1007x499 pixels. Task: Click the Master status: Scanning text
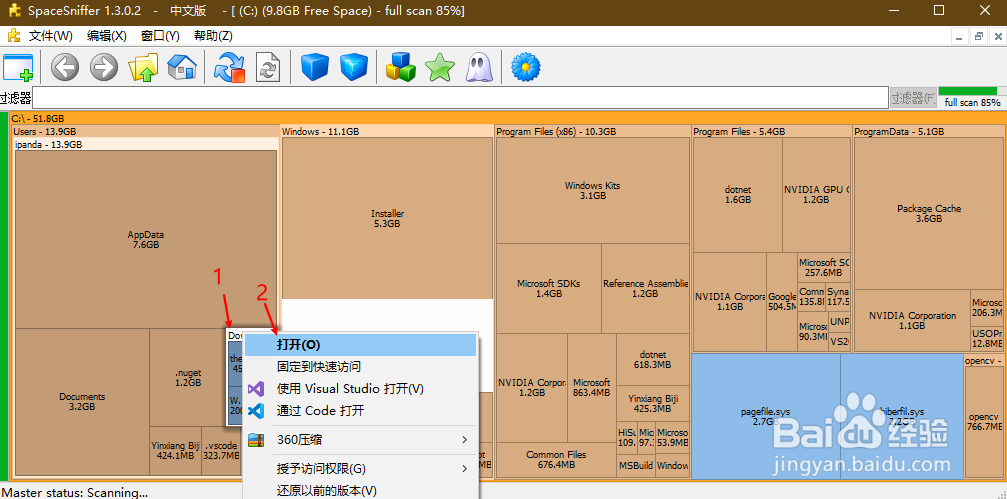[x=74, y=493]
